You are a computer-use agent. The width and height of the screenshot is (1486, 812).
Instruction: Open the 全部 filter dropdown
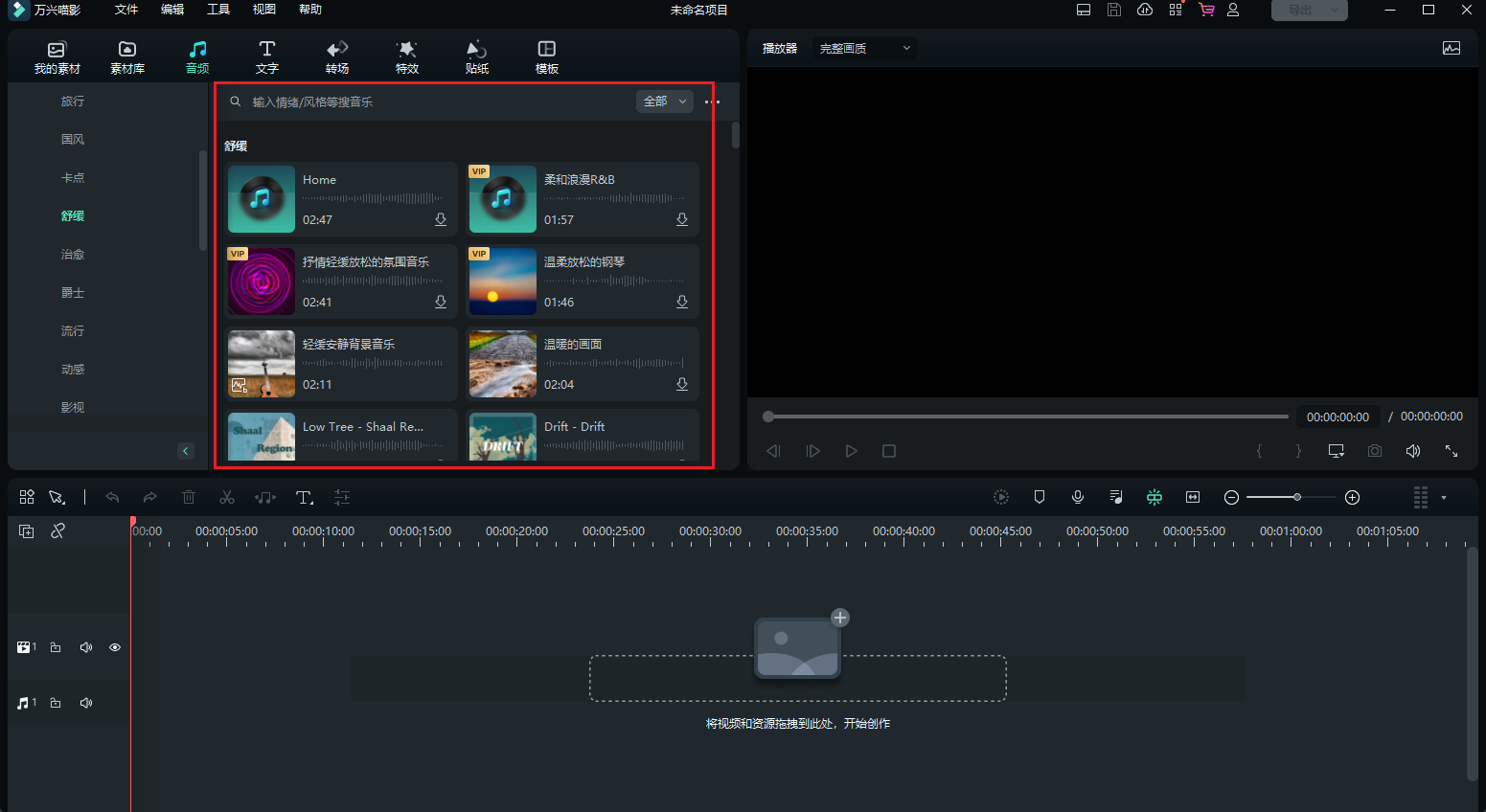665,101
